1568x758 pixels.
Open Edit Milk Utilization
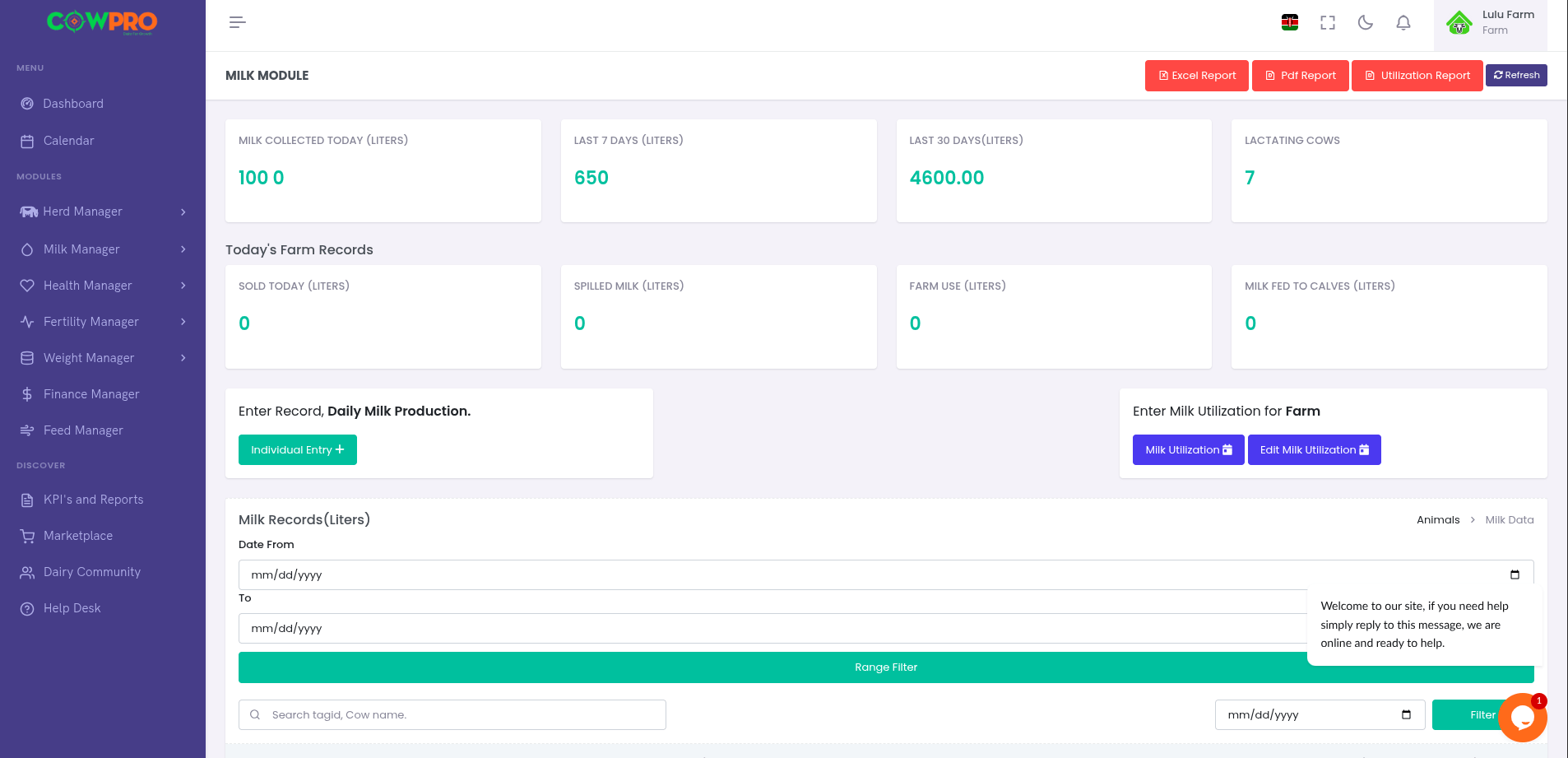tap(1314, 450)
